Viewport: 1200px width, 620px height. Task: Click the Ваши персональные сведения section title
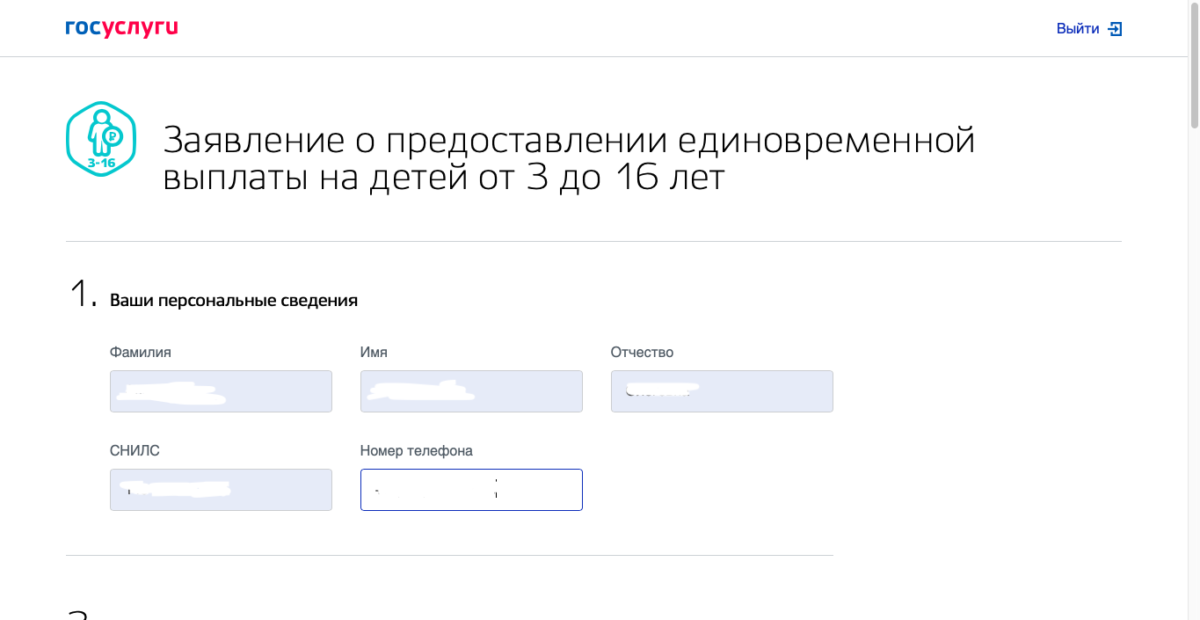click(233, 300)
